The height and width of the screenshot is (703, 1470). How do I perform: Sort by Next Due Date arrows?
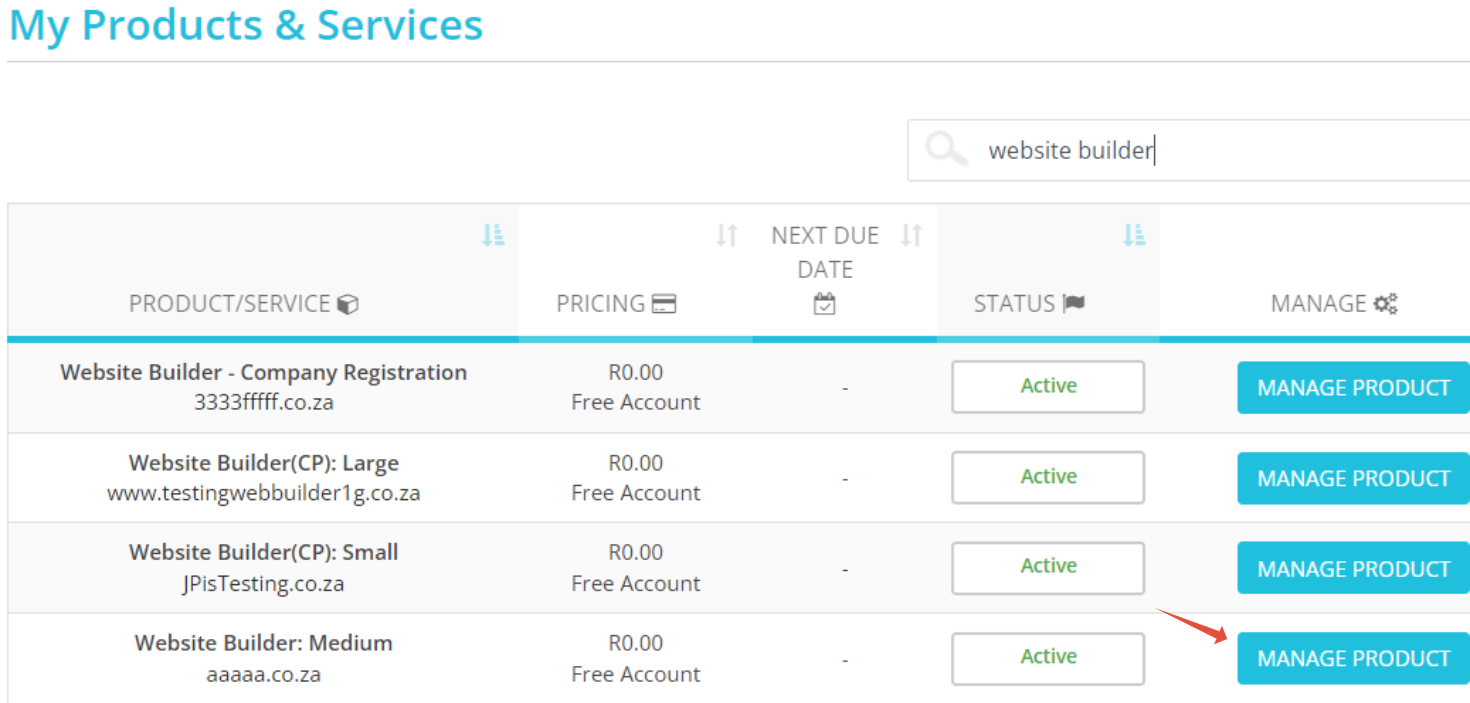tap(910, 235)
